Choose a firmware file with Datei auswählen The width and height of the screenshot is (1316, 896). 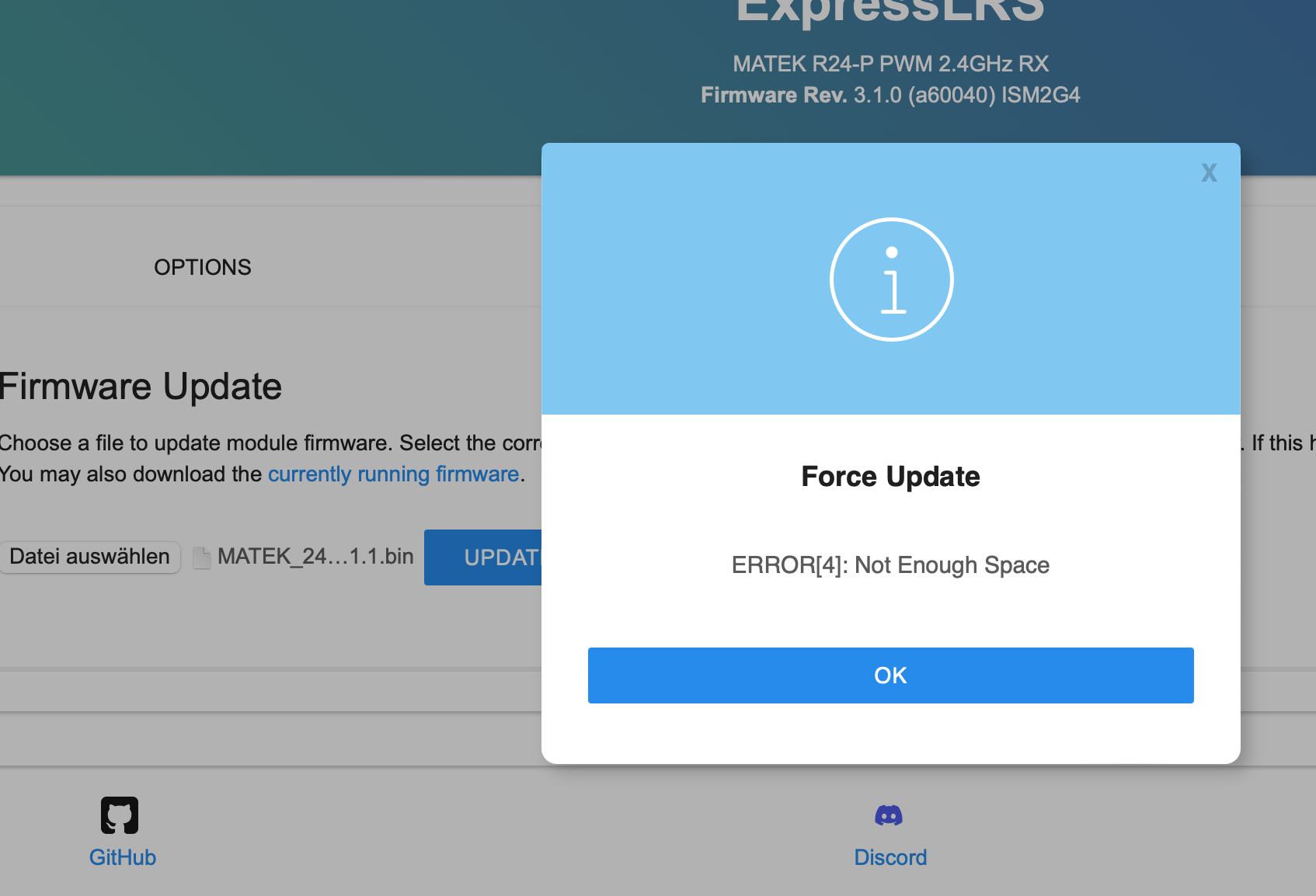pos(90,557)
